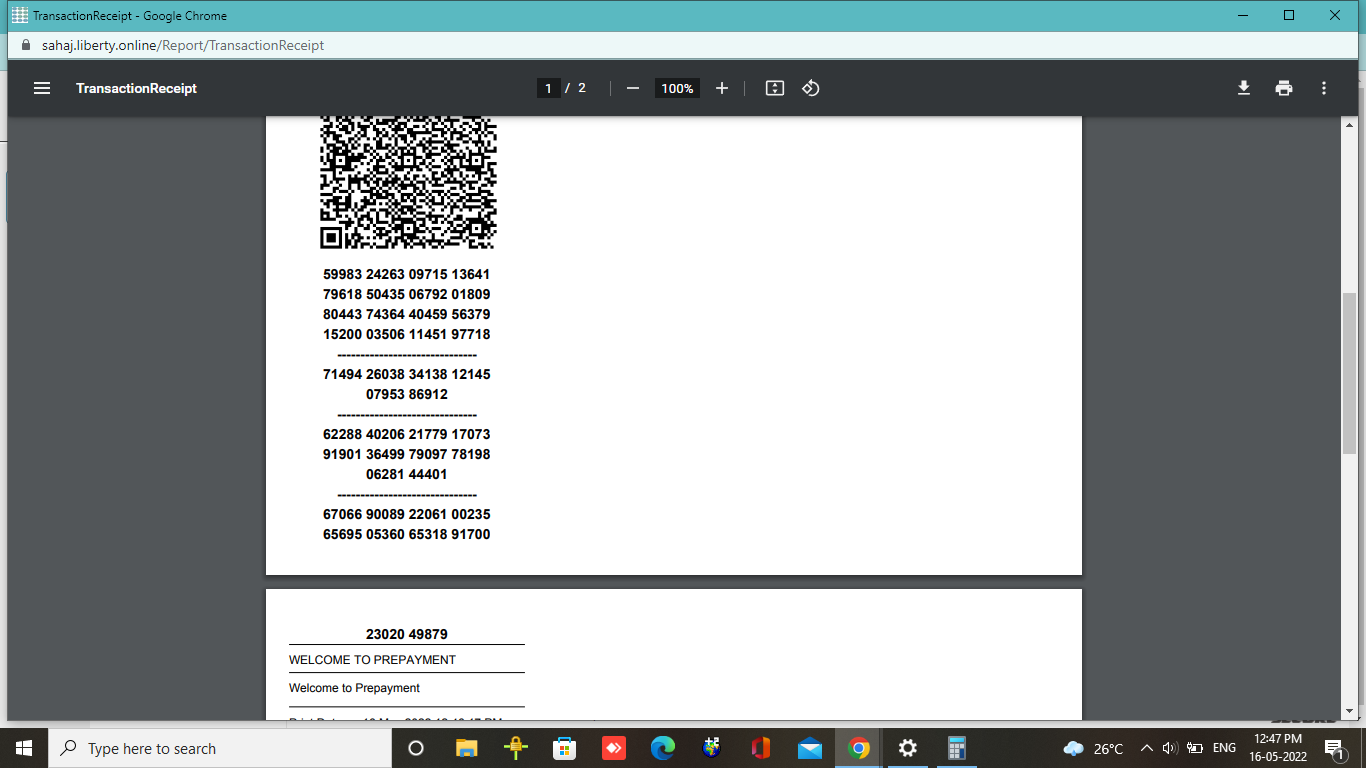
Task: Open the Windows Start menu
Action: click(24, 748)
